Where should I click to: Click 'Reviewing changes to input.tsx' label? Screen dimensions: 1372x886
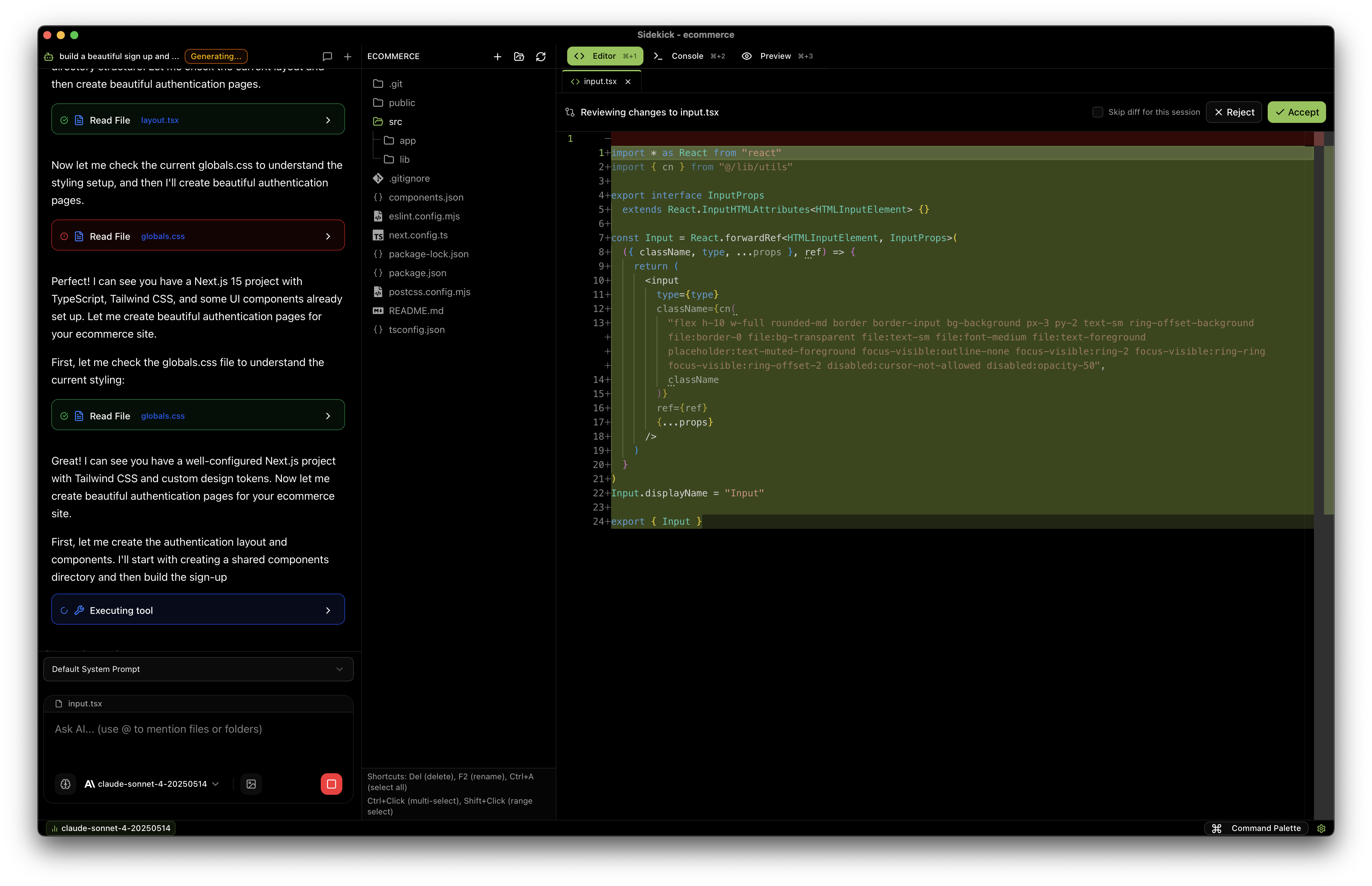coord(650,112)
